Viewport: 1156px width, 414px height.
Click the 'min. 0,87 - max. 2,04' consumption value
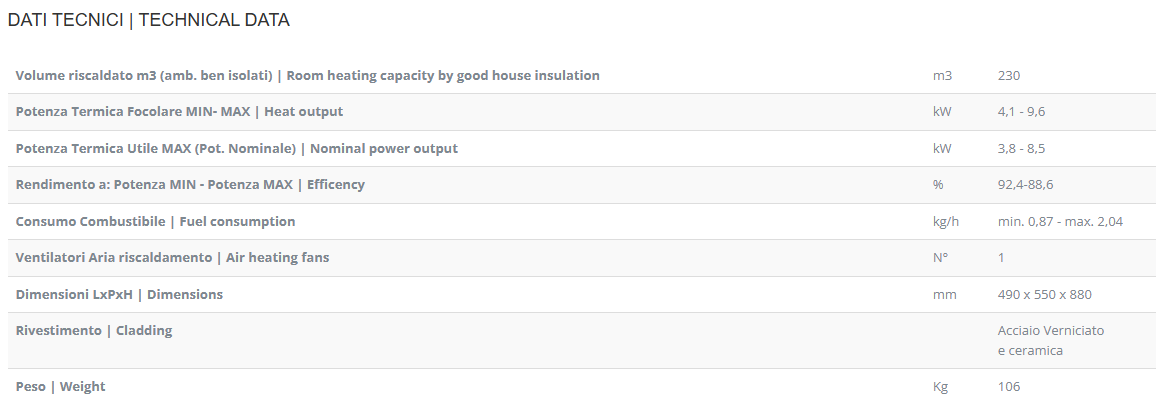coord(1060,222)
